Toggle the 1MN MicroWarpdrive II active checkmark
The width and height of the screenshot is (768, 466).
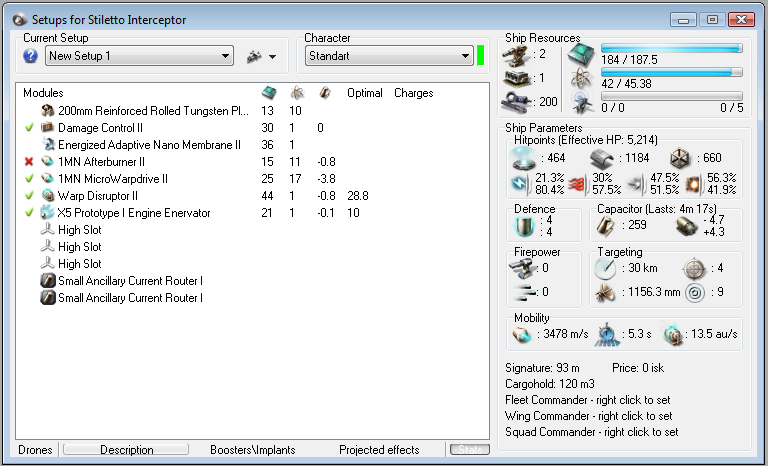click(29, 179)
